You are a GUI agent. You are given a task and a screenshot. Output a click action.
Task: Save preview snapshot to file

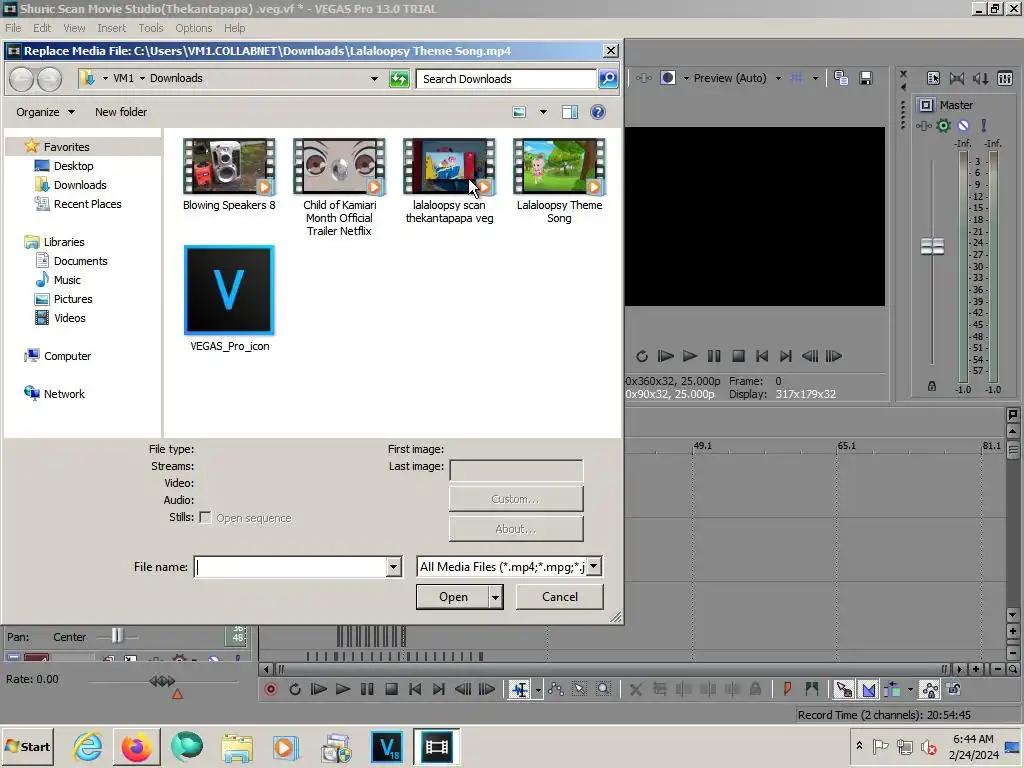[866, 78]
